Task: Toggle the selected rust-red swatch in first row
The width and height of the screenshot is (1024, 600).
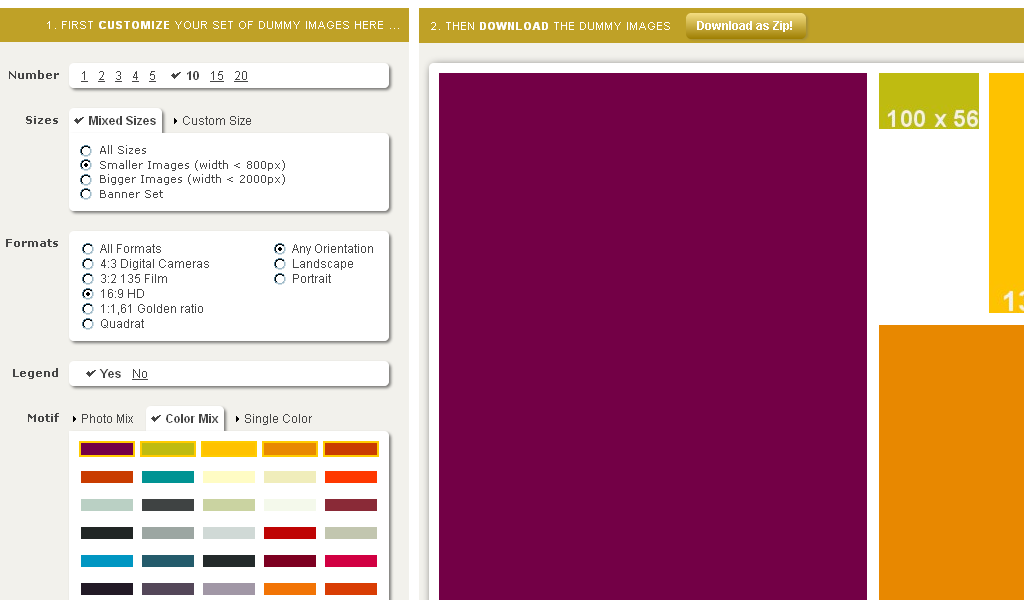Action: click(351, 449)
